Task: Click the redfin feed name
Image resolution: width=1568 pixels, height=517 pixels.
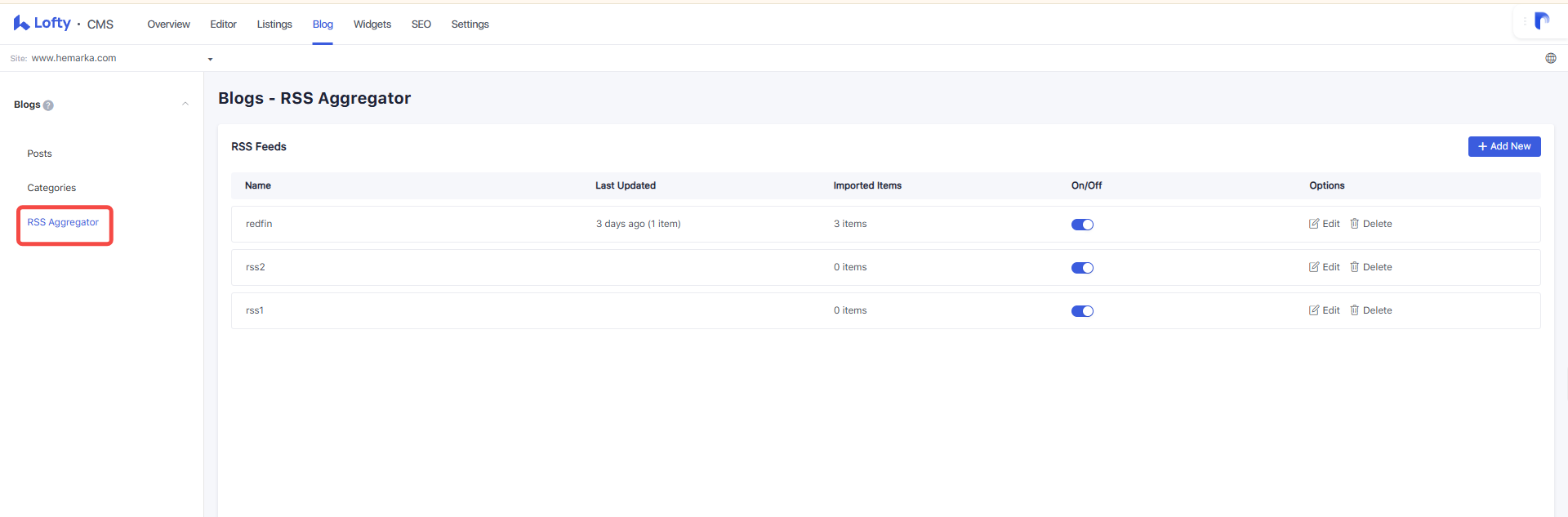Action: (x=259, y=224)
